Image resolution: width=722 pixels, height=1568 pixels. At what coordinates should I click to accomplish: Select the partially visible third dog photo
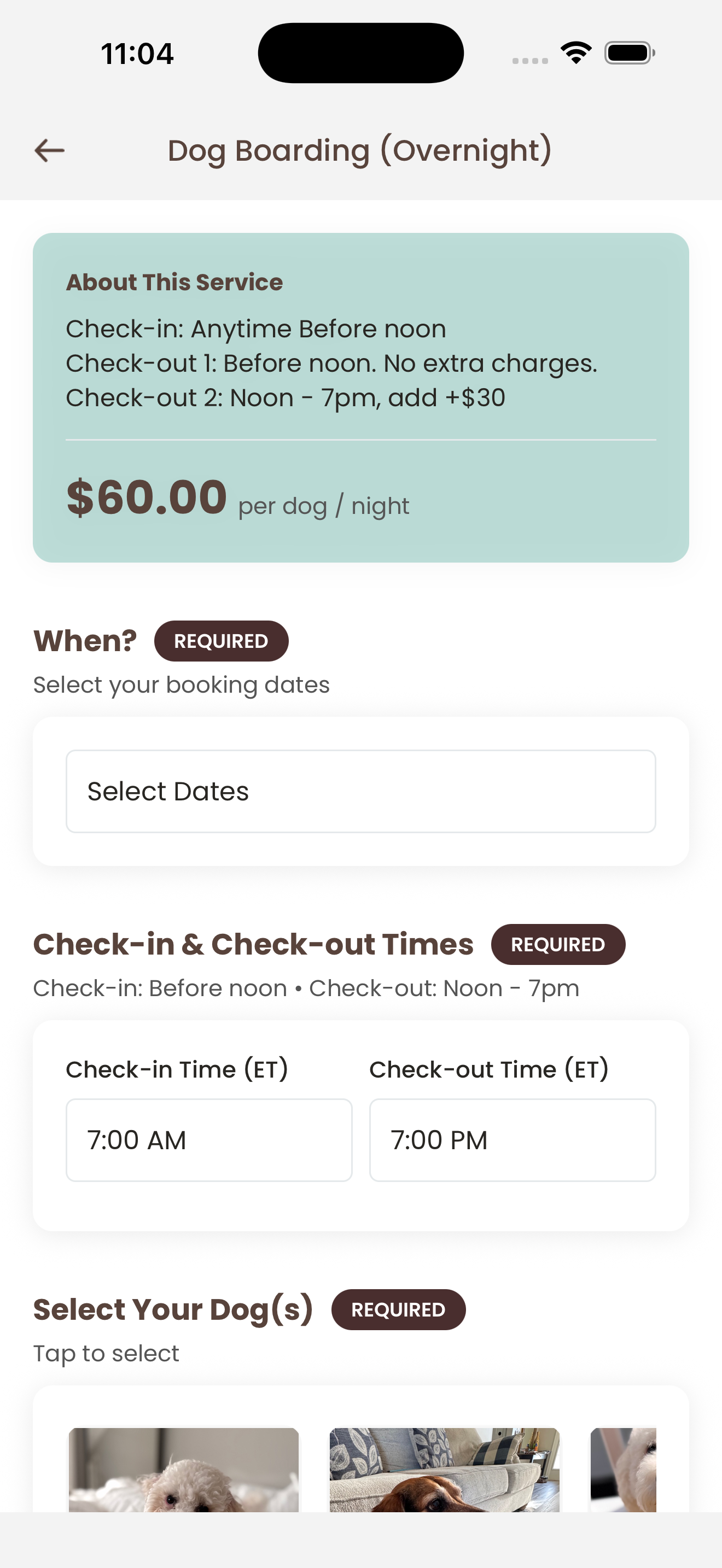(x=624, y=1470)
